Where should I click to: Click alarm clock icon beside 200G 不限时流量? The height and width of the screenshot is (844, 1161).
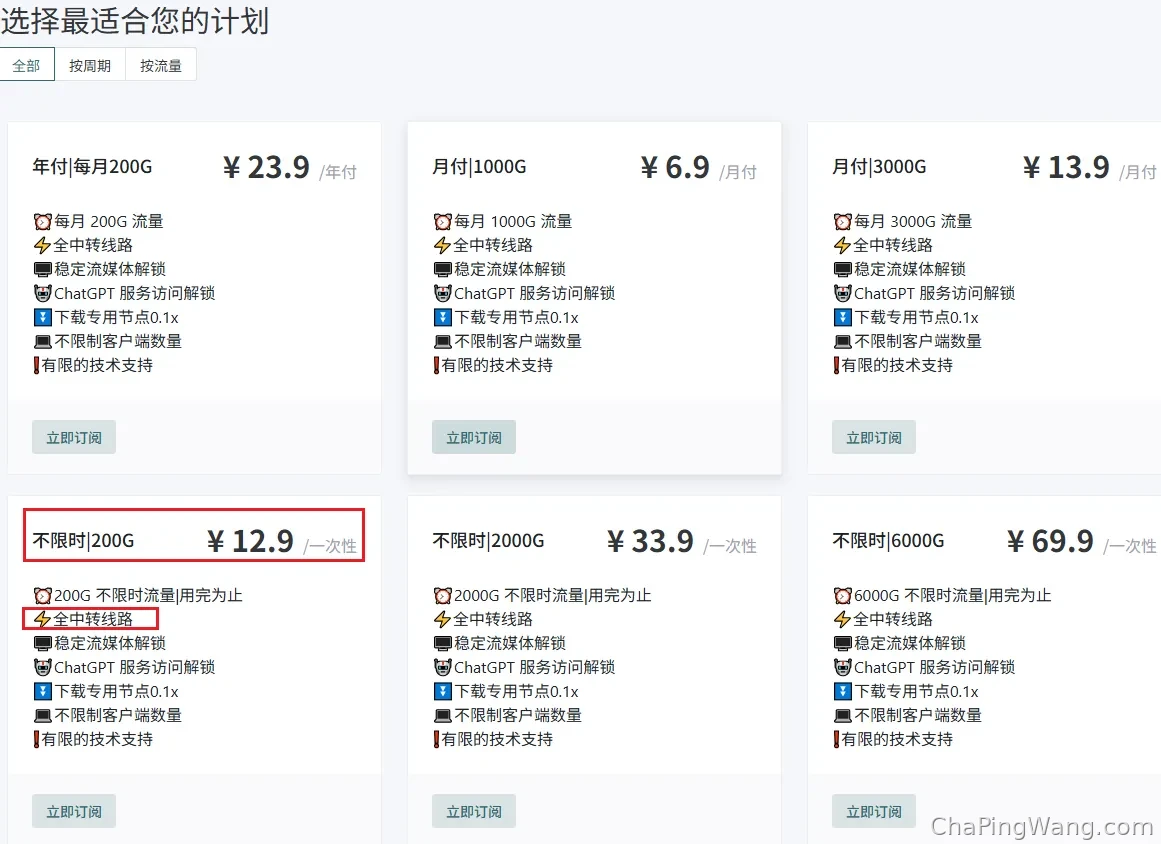(43, 595)
